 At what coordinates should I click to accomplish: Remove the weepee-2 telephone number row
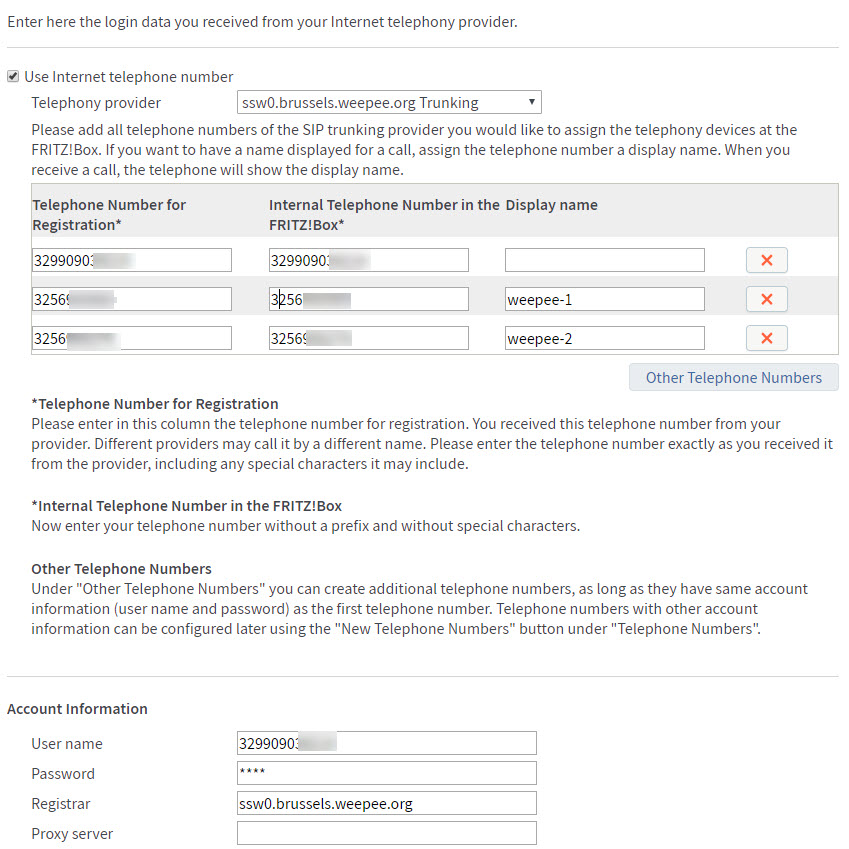coord(766,338)
